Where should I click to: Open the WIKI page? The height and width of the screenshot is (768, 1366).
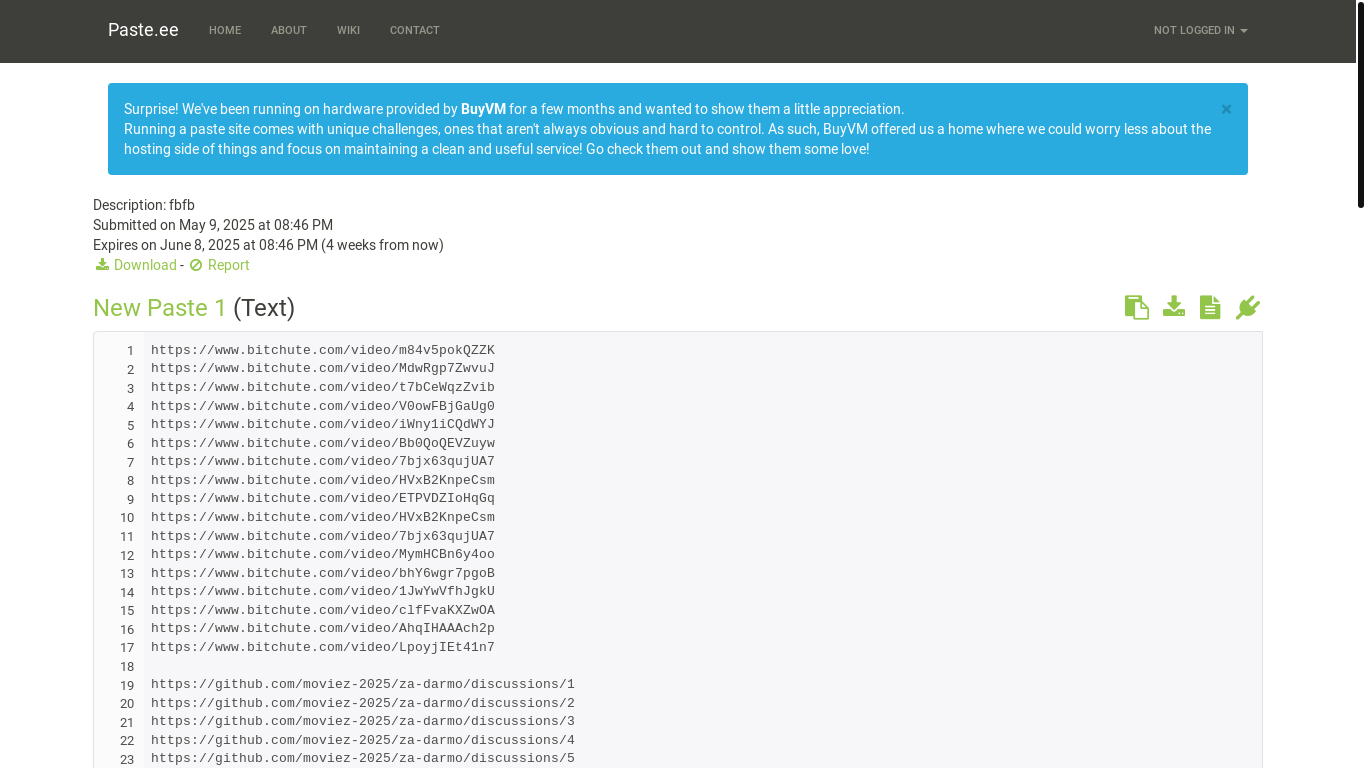click(348, 31)
